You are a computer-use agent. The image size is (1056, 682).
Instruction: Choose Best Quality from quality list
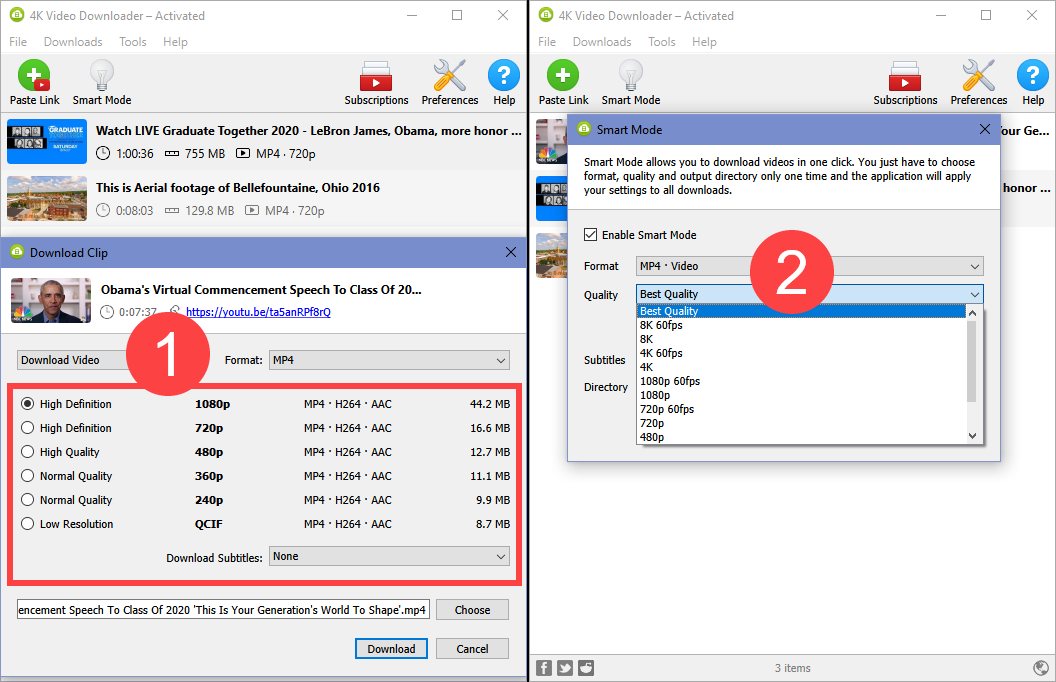pos(801,311)
